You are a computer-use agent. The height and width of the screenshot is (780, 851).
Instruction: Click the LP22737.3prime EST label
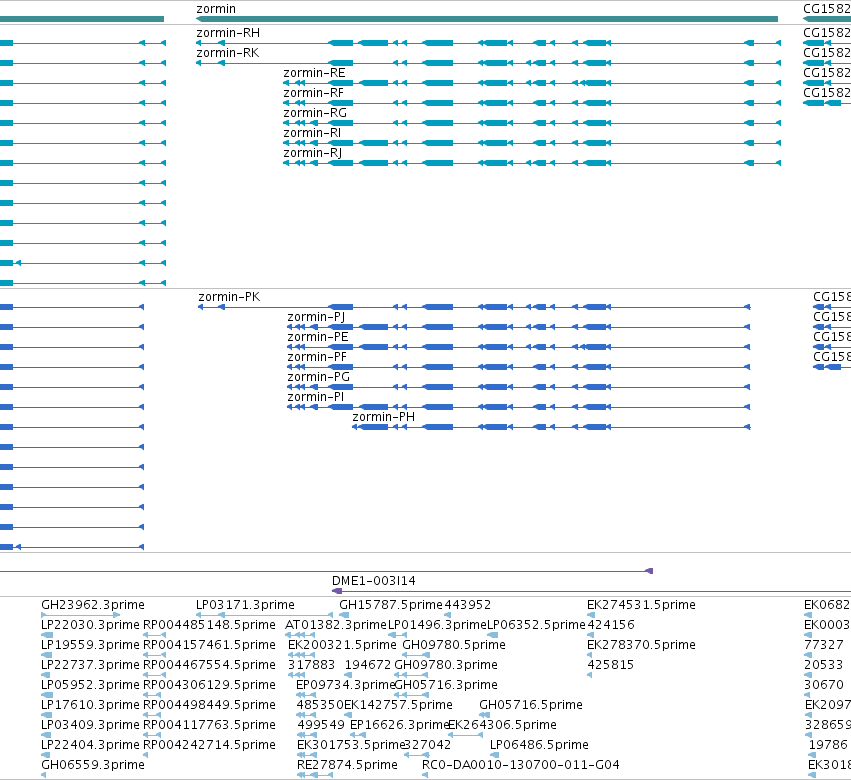[x=90, y=665]
